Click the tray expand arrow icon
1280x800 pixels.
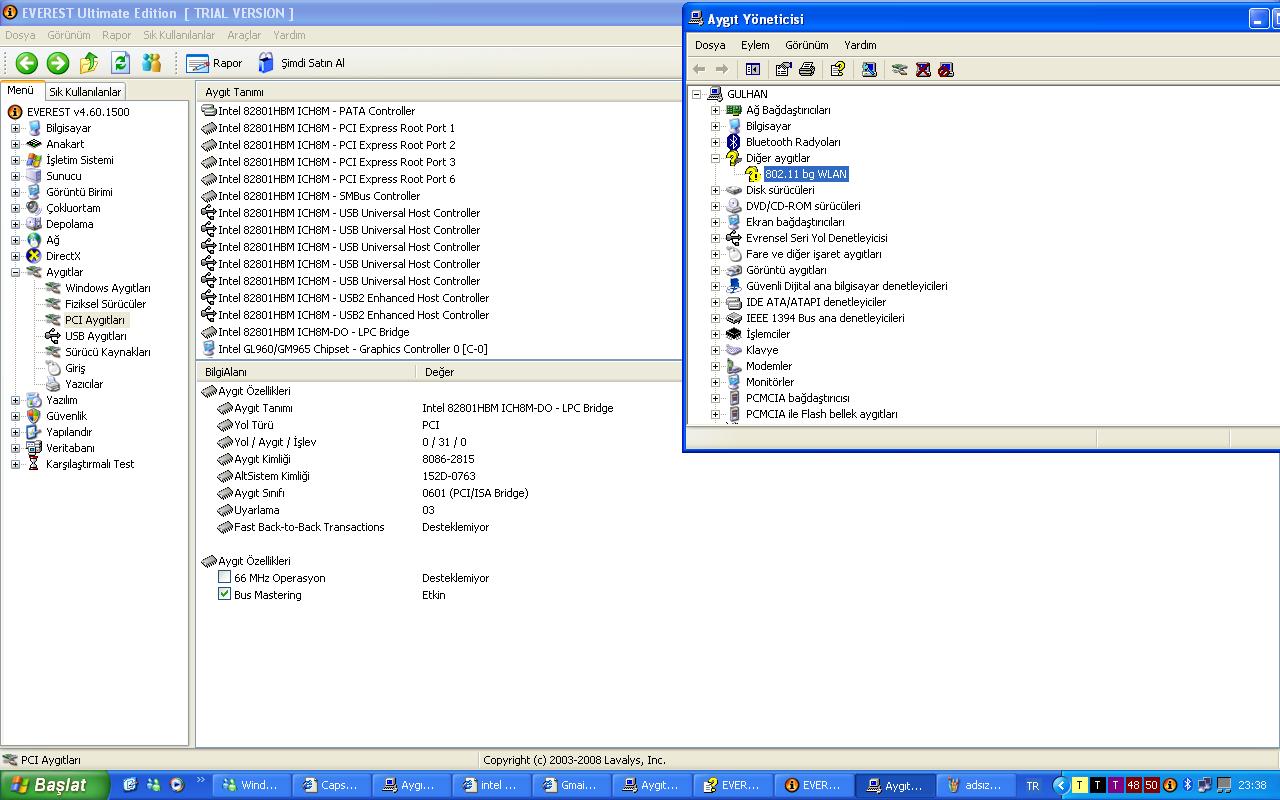point(1062,785)
